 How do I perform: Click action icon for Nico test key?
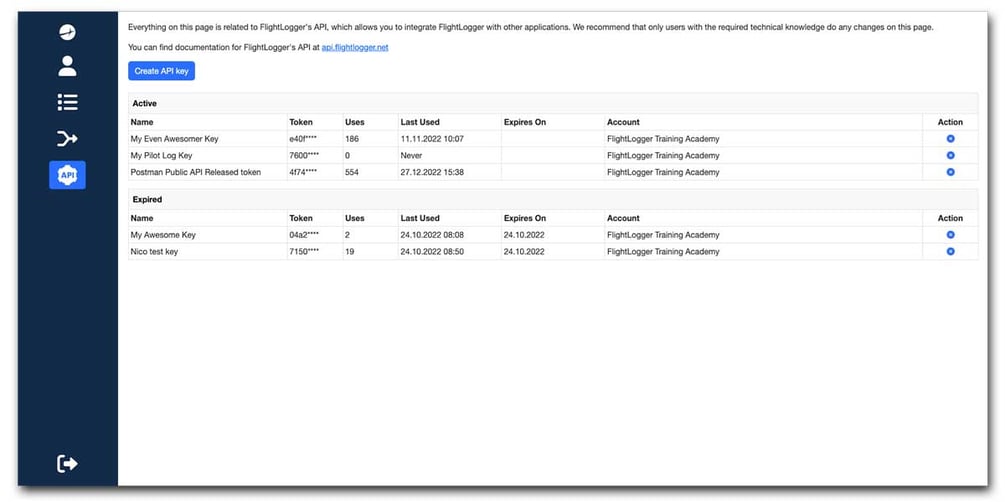point(951,251)
